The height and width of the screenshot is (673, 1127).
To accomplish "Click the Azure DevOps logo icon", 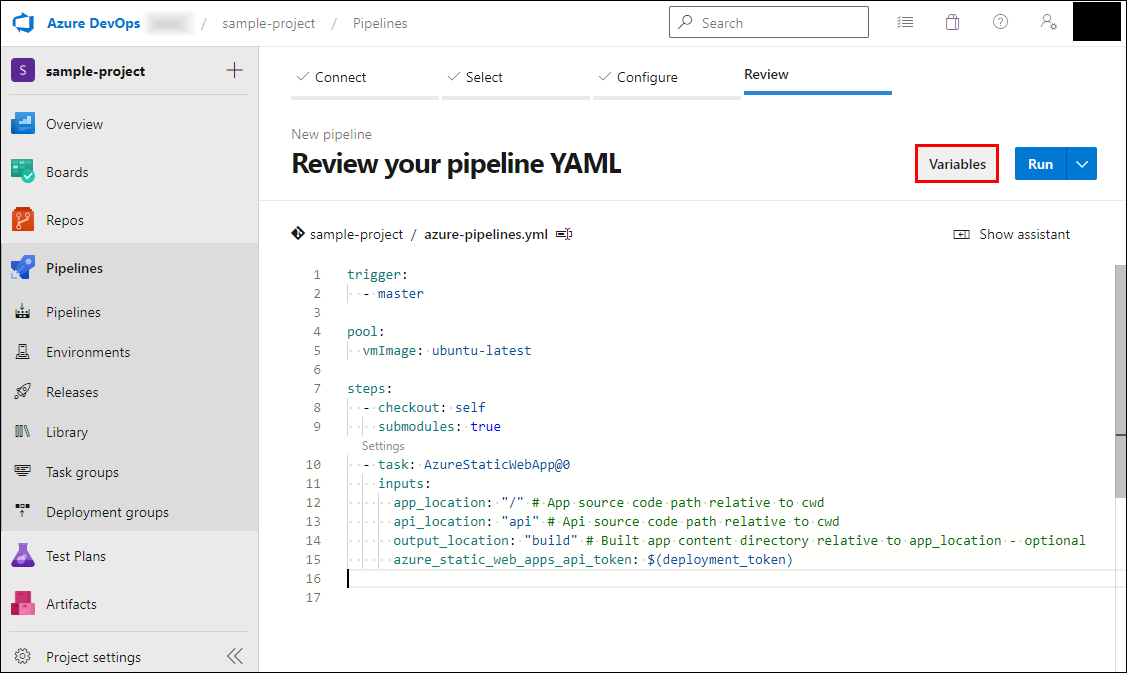I will pyautogui.click(x=24, y=23).
